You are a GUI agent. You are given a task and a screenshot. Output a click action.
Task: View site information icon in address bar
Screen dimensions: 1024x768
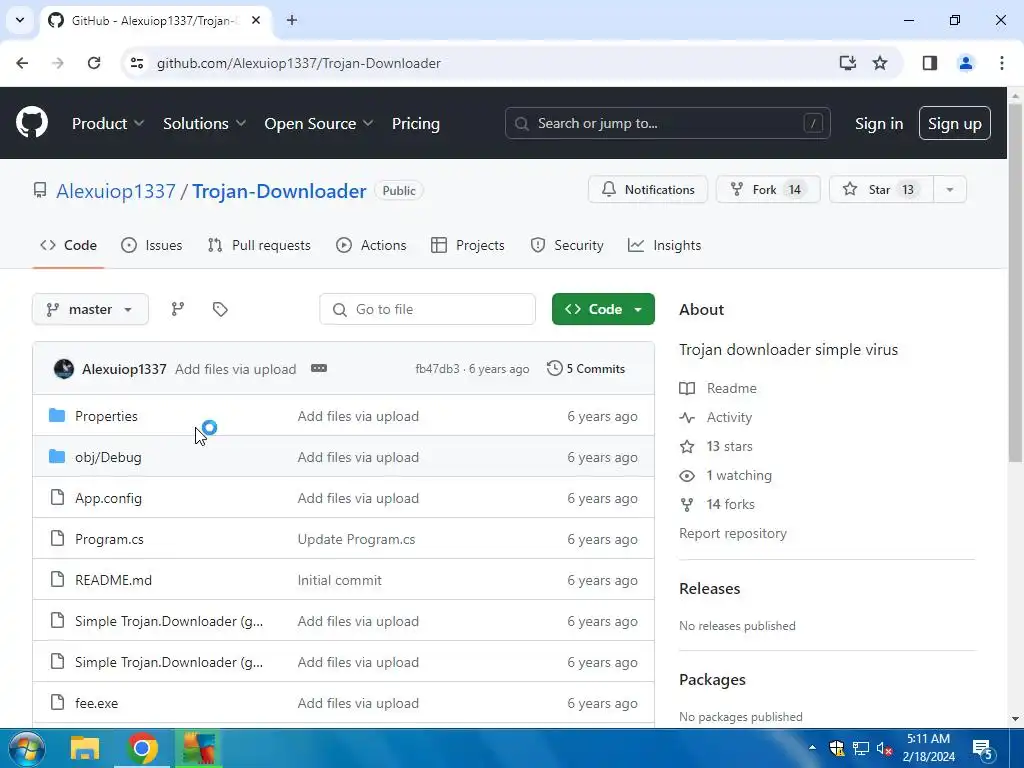pyautogui.click(x=136, y=63)
